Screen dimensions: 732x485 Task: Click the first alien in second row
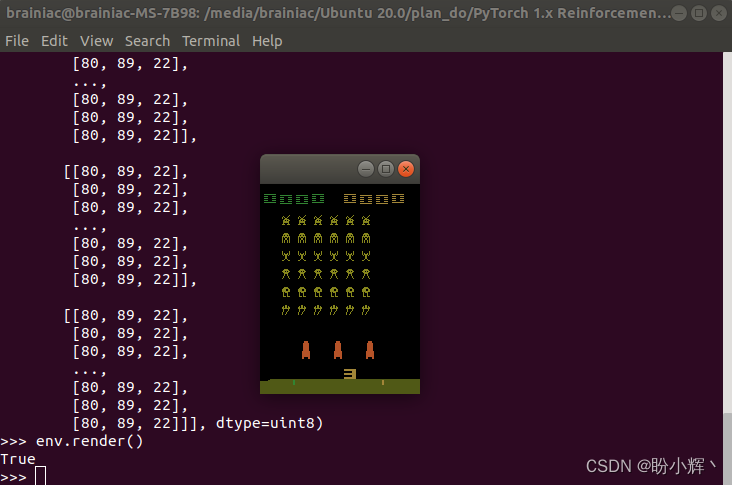[286, 239]
